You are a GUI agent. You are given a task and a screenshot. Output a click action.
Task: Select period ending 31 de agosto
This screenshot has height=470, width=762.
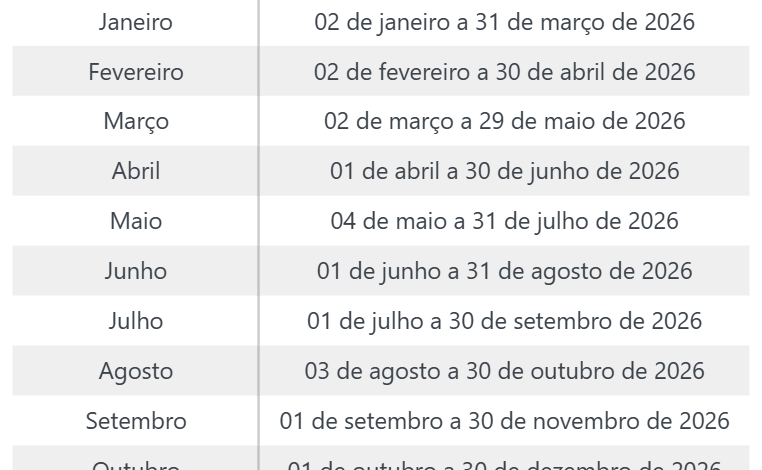[504, 271]
